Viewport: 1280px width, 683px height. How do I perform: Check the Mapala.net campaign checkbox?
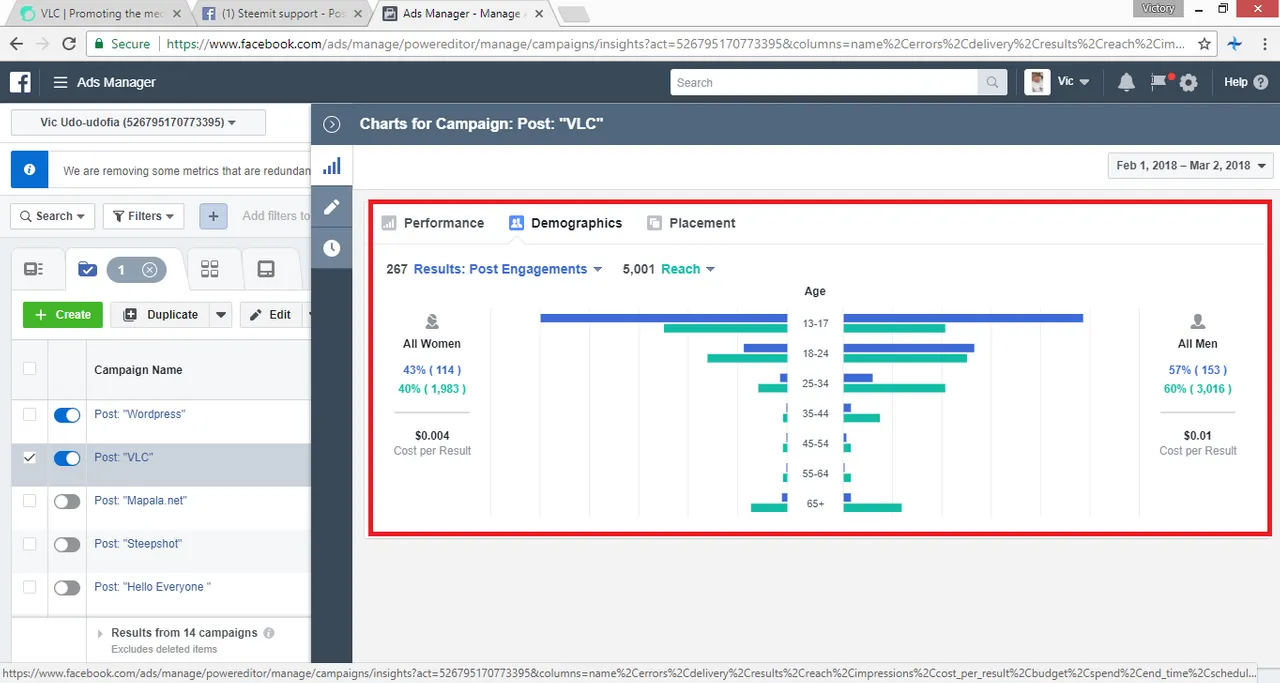click(x=29, y=501)
